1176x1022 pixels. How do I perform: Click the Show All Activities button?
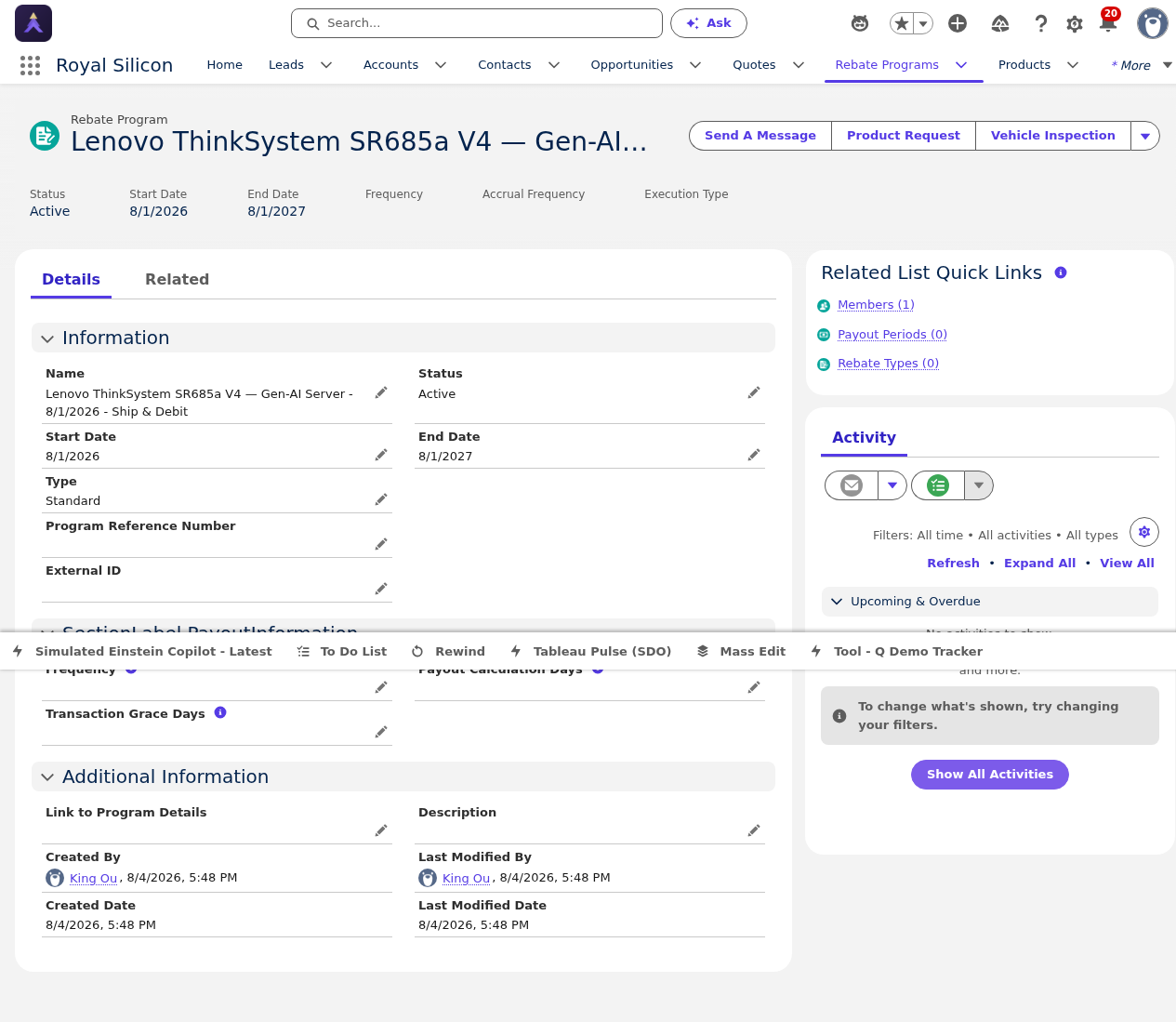pos(990,775)
